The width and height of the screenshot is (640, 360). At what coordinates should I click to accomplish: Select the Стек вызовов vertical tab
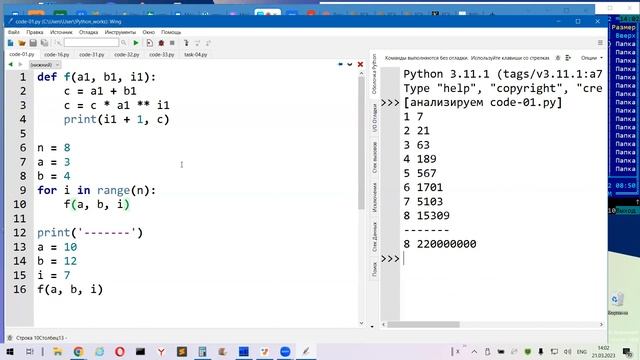[x=374, y=158]
